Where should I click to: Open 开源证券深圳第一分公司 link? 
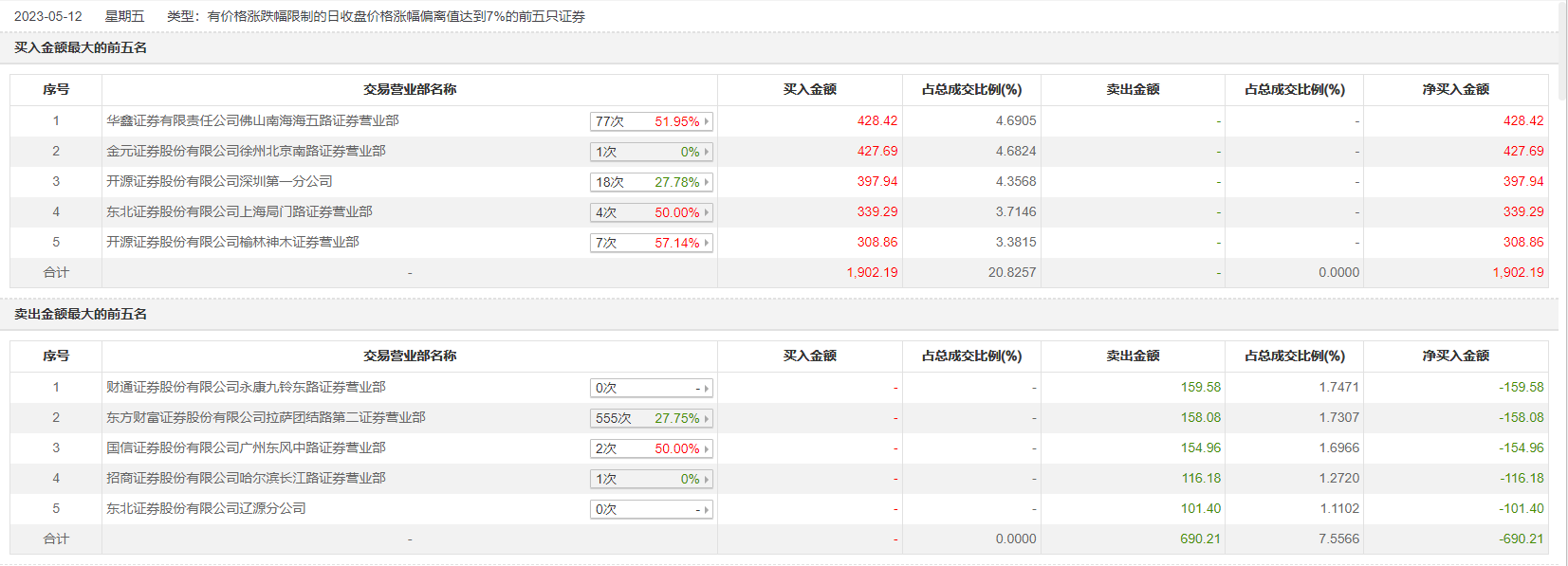tap(219, 181)
